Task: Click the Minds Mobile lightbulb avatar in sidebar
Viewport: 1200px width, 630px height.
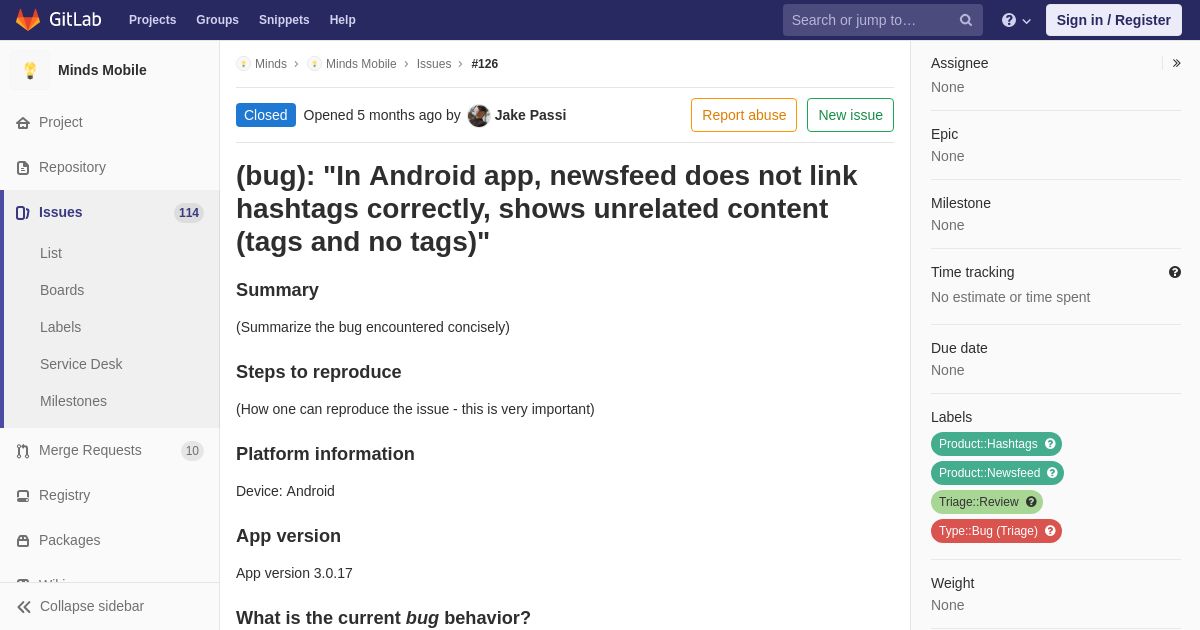Action: (30, 70)
